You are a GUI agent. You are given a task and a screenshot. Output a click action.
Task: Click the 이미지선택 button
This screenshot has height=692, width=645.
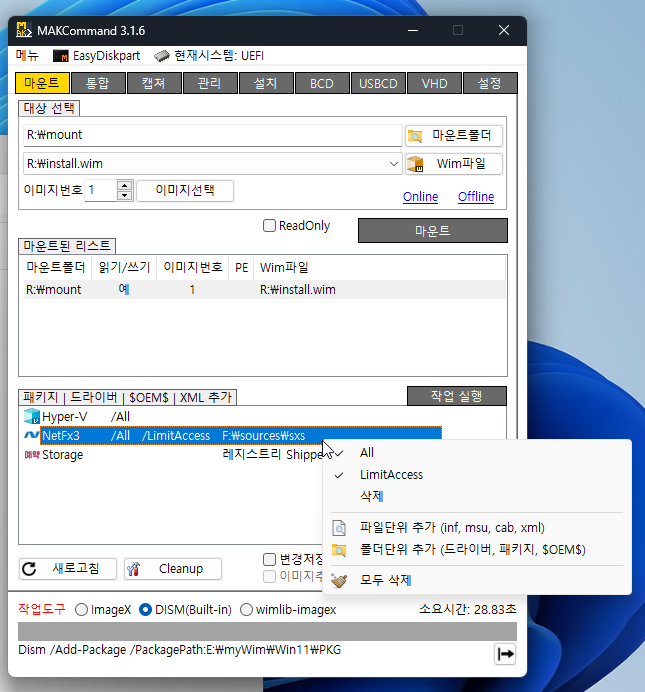[185, 191]
